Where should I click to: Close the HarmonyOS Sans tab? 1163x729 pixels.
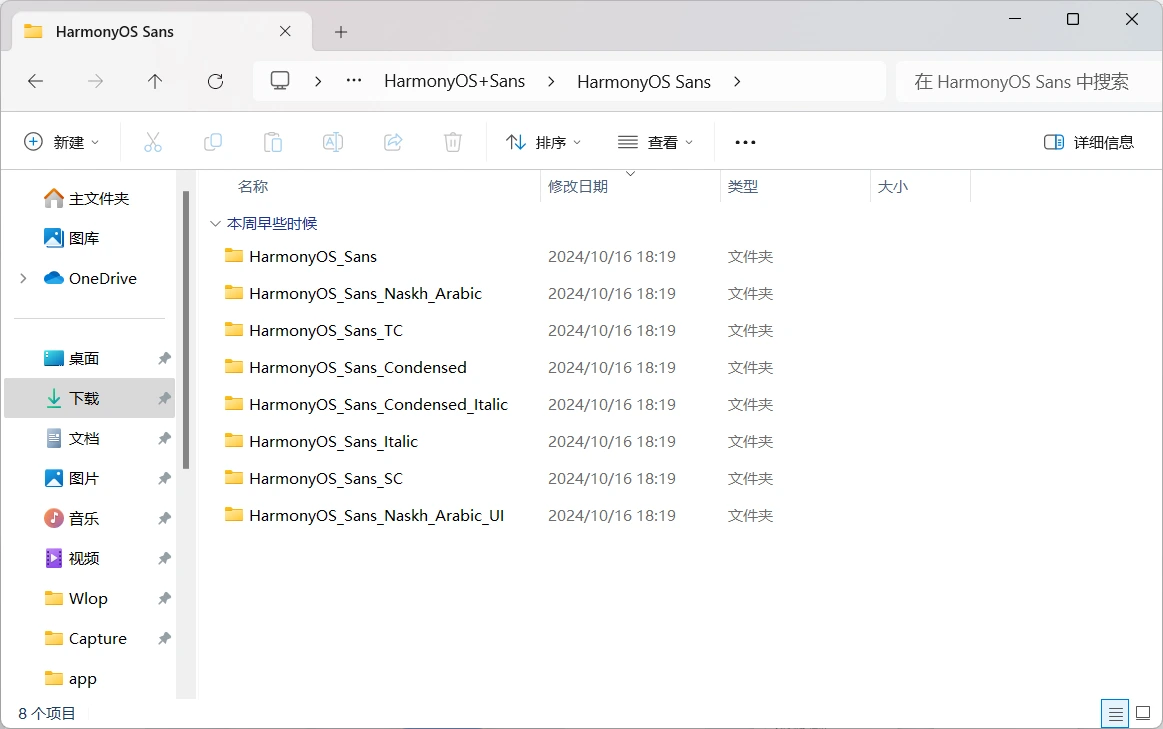pos(285,32)
